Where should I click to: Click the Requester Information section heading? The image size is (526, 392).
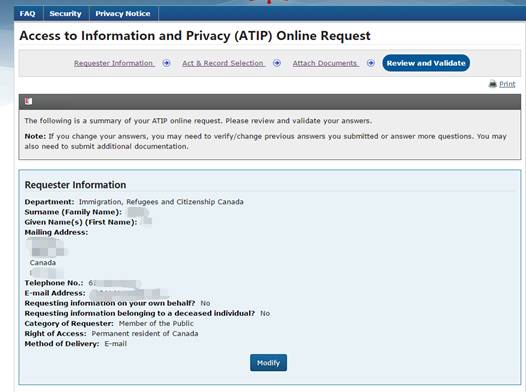[75, 185]
